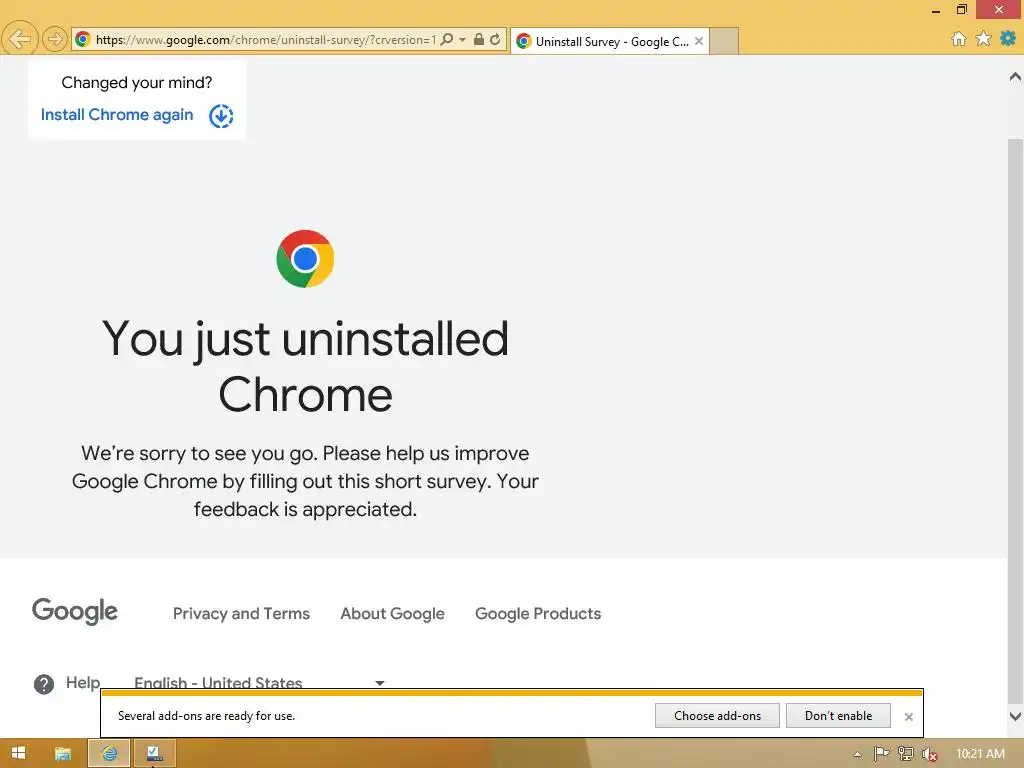Click the scrollbar down arrow

(x=1016, y=716)
